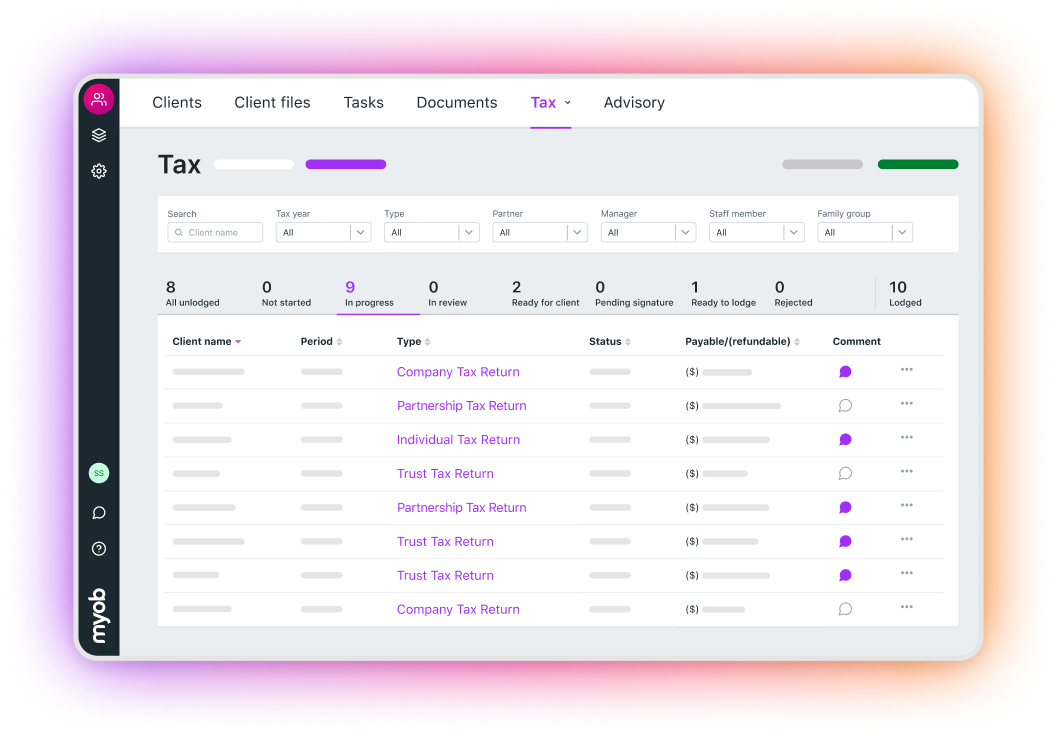Filter by In progress status
This screenshot has width=1057, height=734.
coord(369,294)
